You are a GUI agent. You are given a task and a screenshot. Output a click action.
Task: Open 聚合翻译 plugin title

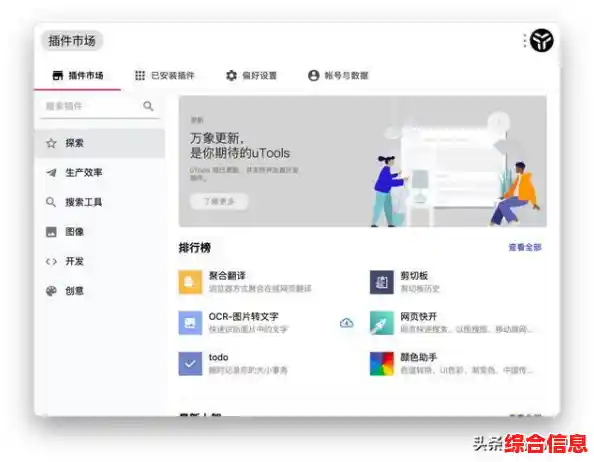[227, 276]
